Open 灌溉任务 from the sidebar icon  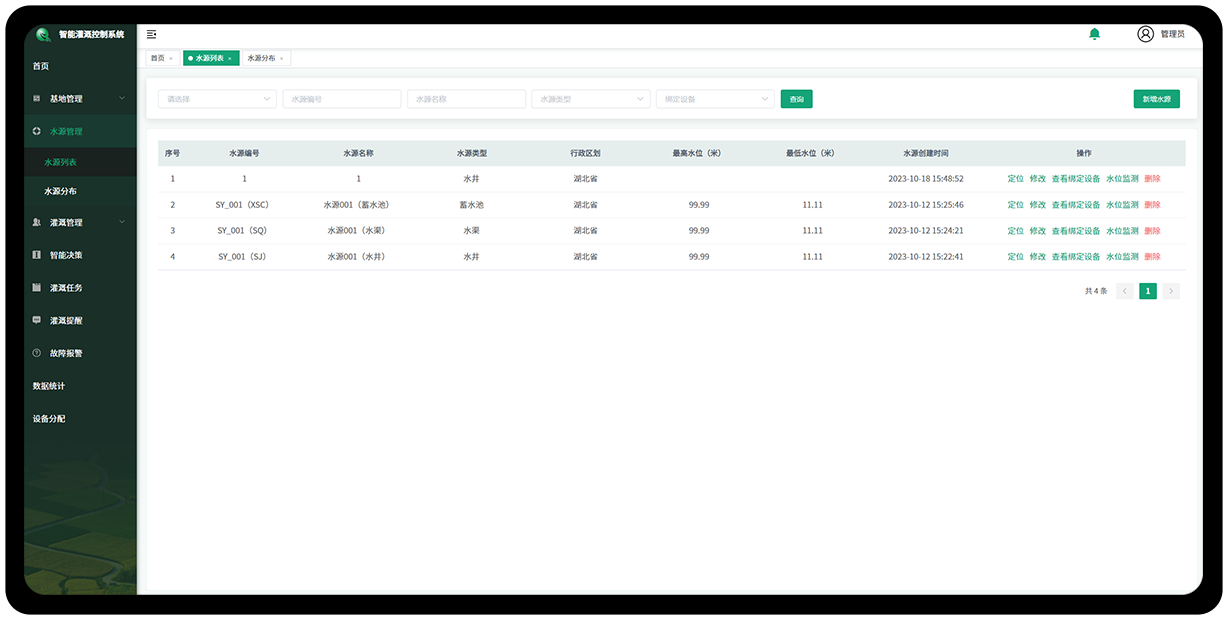(37, 288)
